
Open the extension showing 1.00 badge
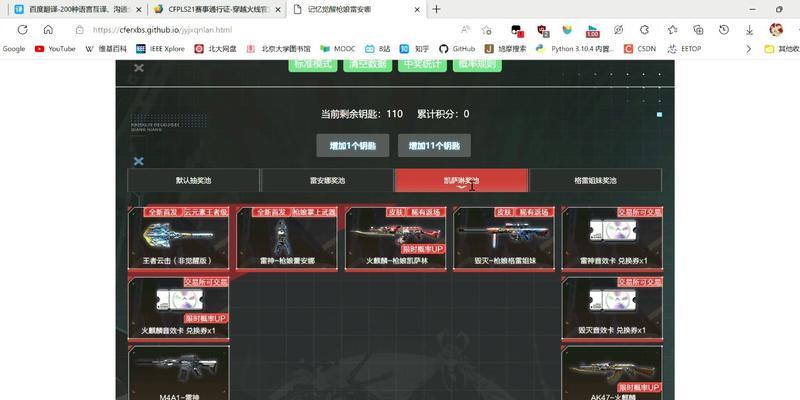[x=592, y=31]
